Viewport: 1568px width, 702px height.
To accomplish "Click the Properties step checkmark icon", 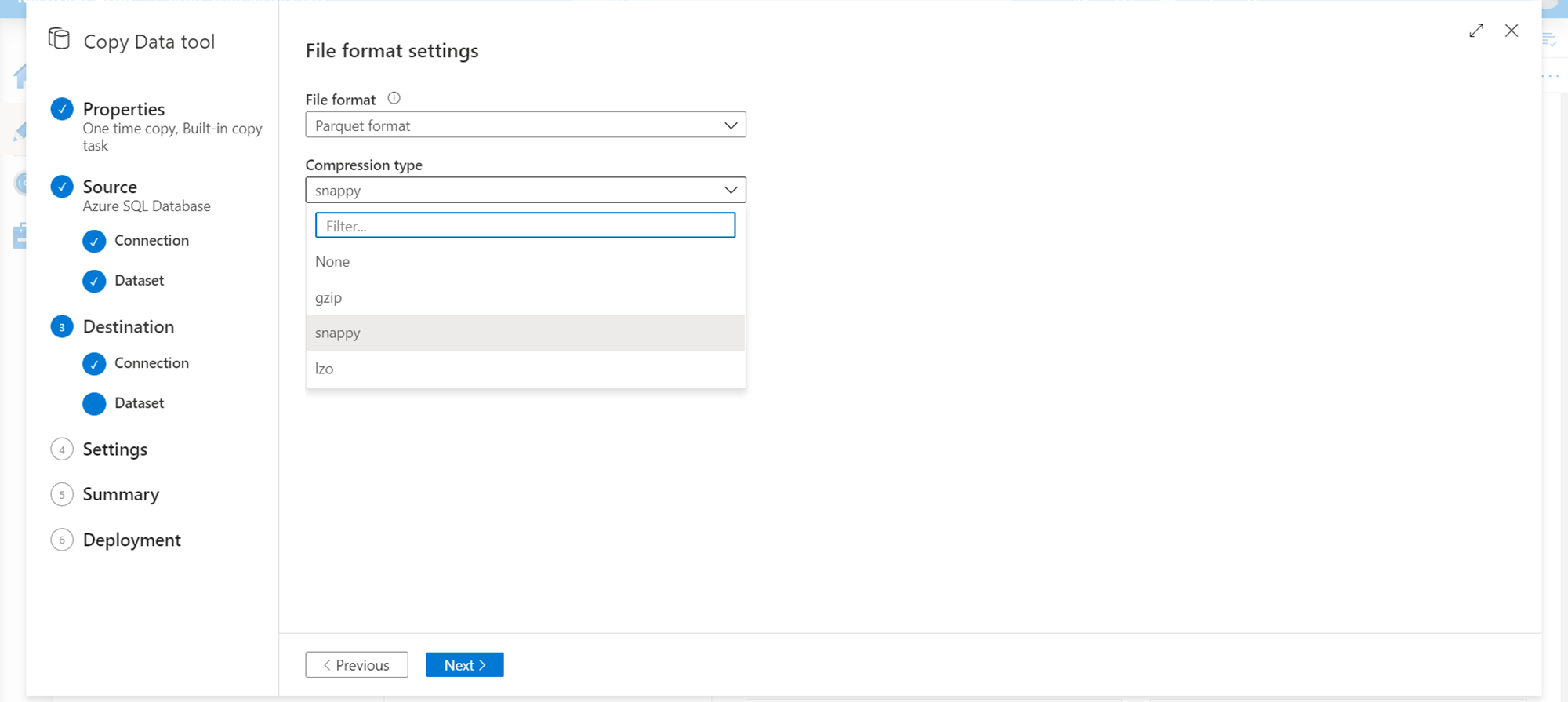I will point(62,109).
